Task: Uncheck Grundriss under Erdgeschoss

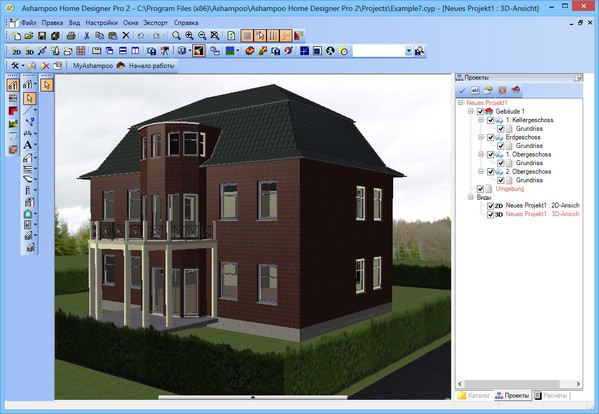Action: [501, 146]
